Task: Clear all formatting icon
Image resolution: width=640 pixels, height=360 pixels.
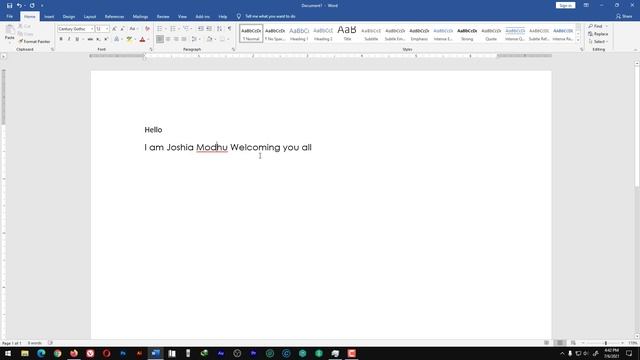Action: pos(147,29)
